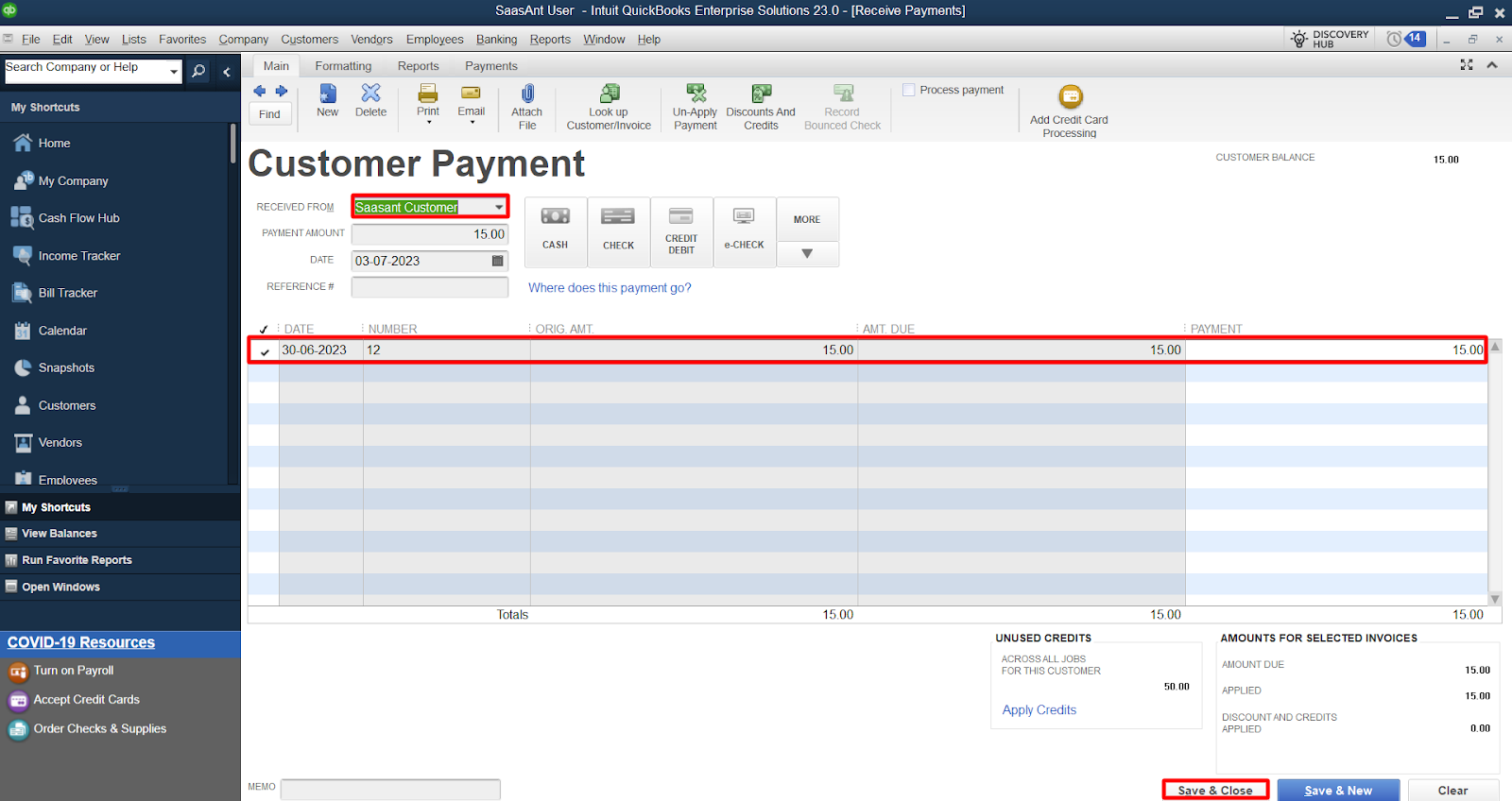Switch to the Formatting tab
The image size is (1512, 801).
click(343, 66)
